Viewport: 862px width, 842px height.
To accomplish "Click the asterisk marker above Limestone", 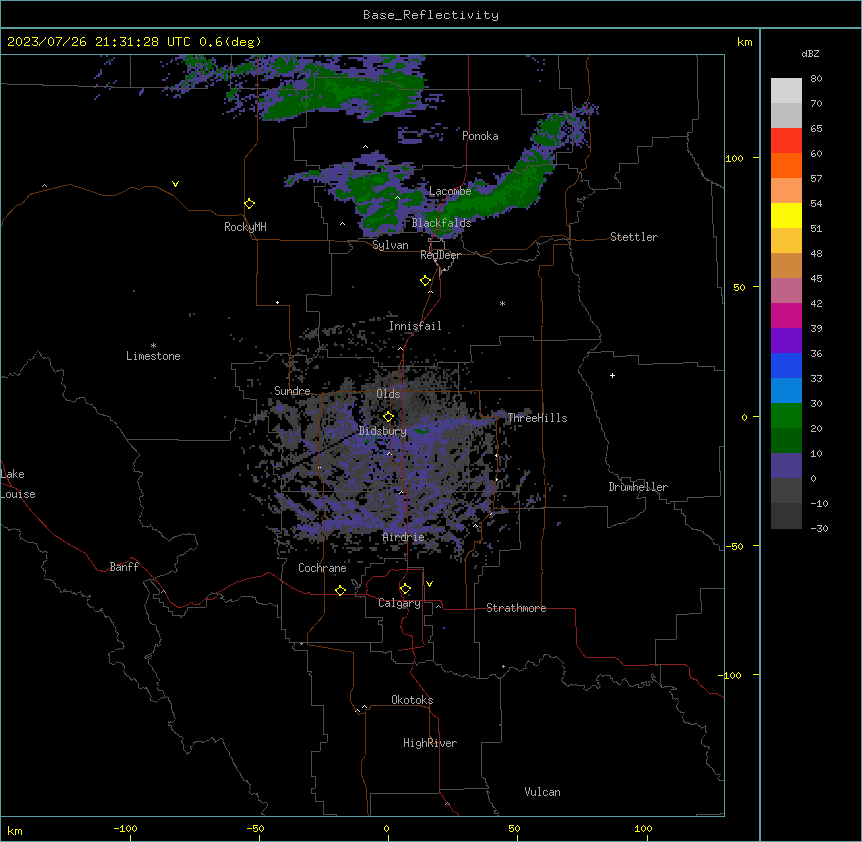I will (x=153, y=346).
